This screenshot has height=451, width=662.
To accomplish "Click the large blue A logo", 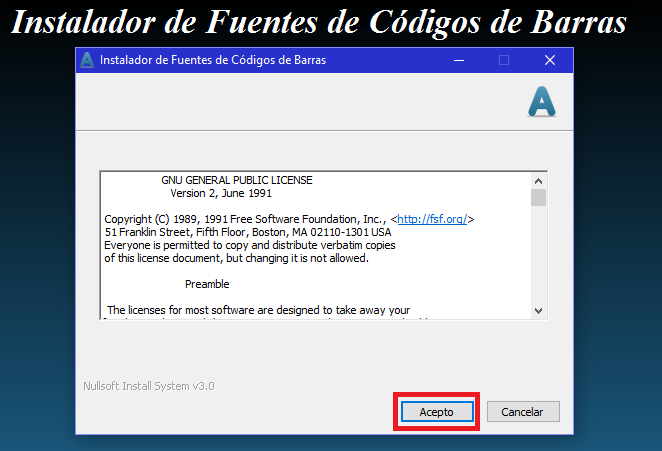I will [x=541, y=101].
